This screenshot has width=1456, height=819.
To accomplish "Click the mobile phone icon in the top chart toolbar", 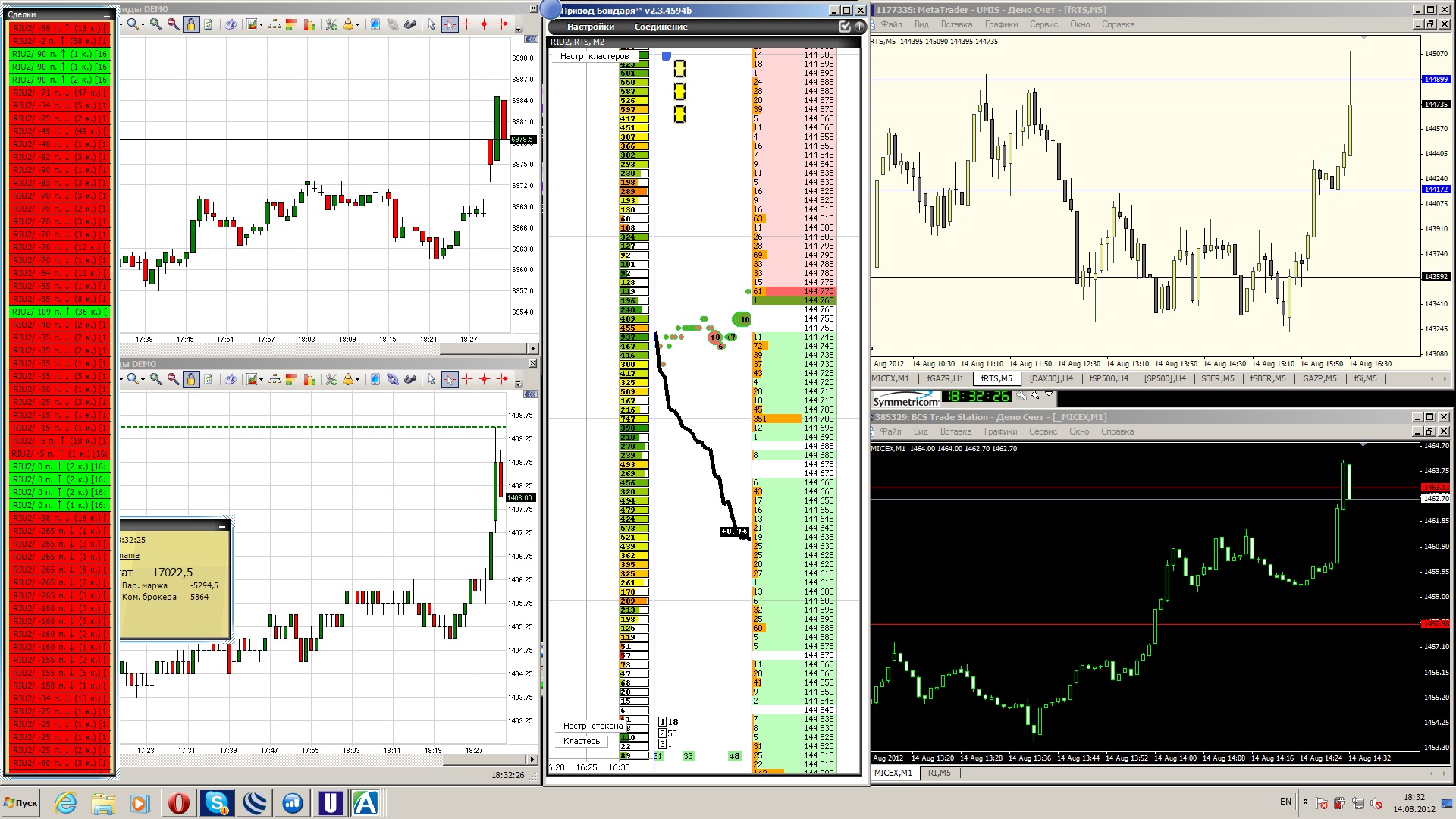I will (375, 24).
